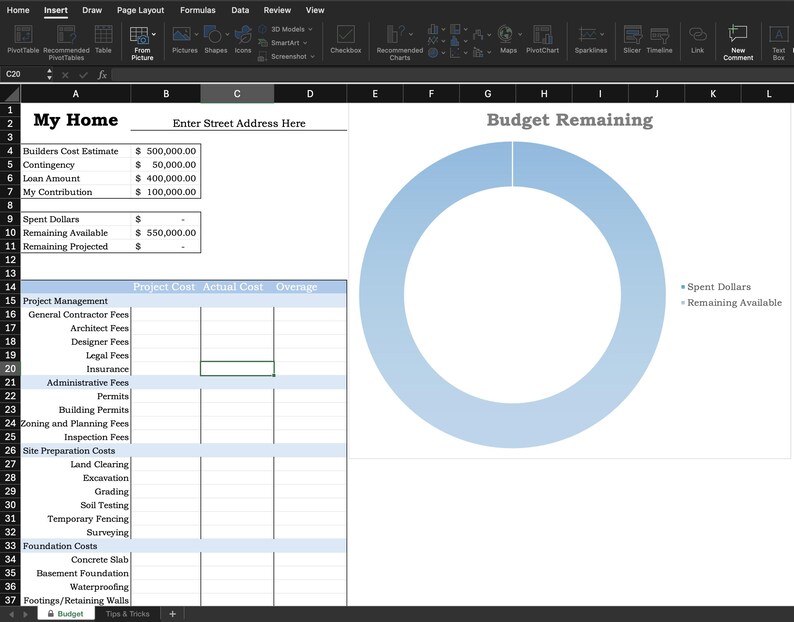Expand the Shapes dropdown arrow

point(227,34)
